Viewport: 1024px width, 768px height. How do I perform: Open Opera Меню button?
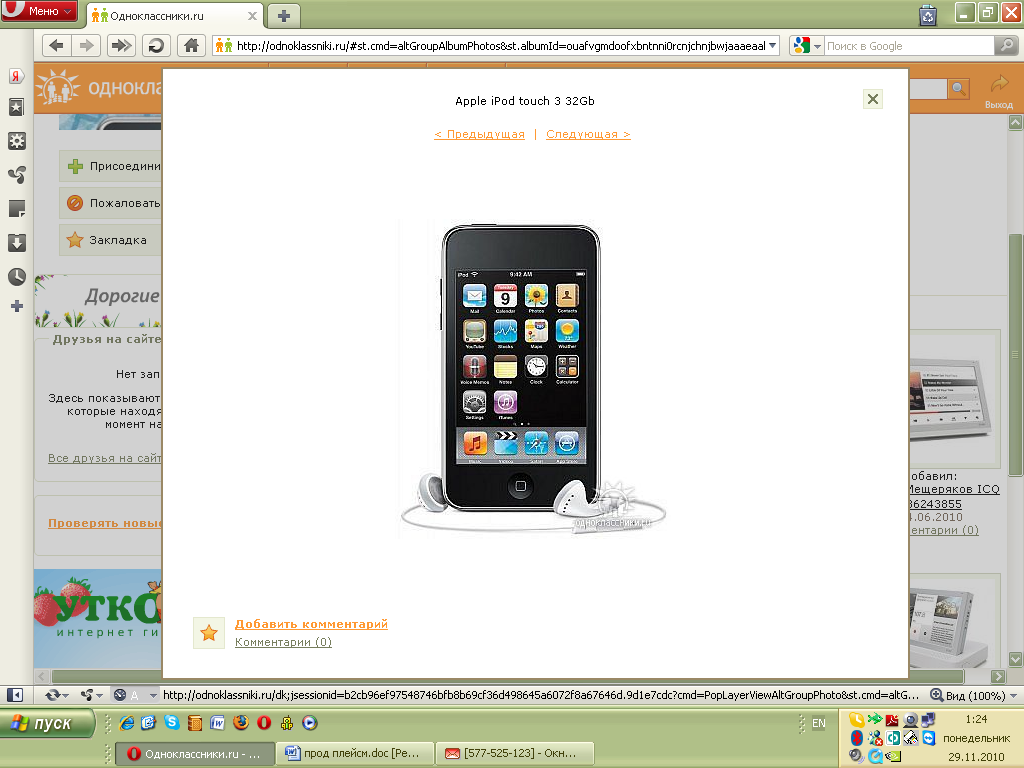coord(40,11)
